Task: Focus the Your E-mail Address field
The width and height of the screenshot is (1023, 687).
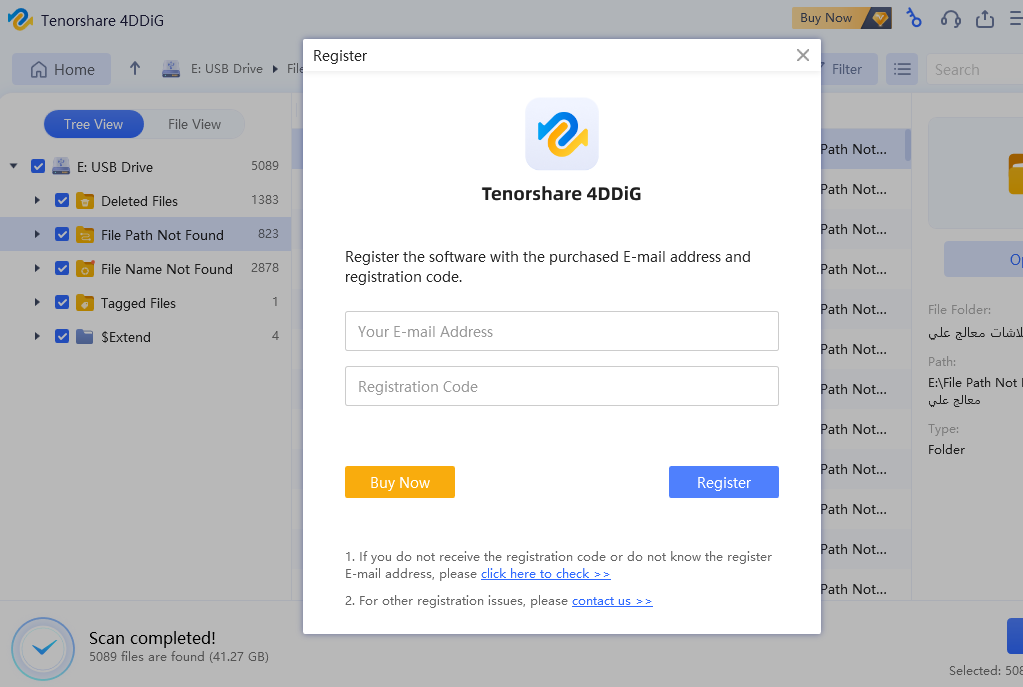Action: click(x=562, y=331)
